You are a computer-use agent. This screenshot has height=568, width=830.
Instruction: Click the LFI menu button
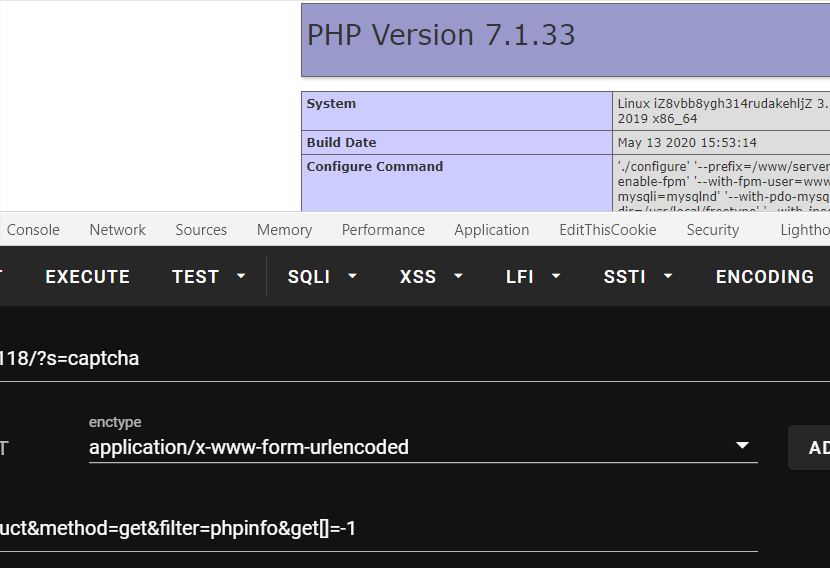point(519,276)
